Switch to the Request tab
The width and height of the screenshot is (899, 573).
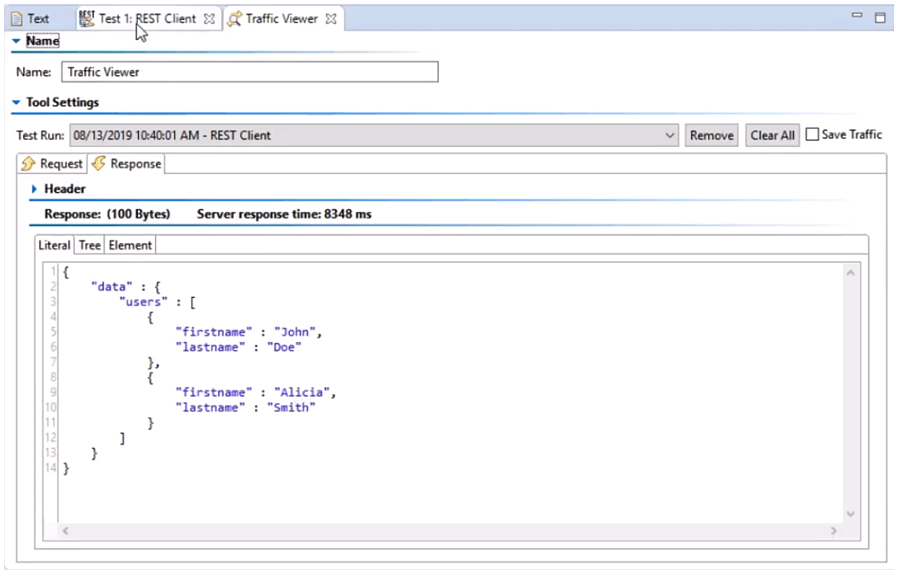[x=52, y=164]
